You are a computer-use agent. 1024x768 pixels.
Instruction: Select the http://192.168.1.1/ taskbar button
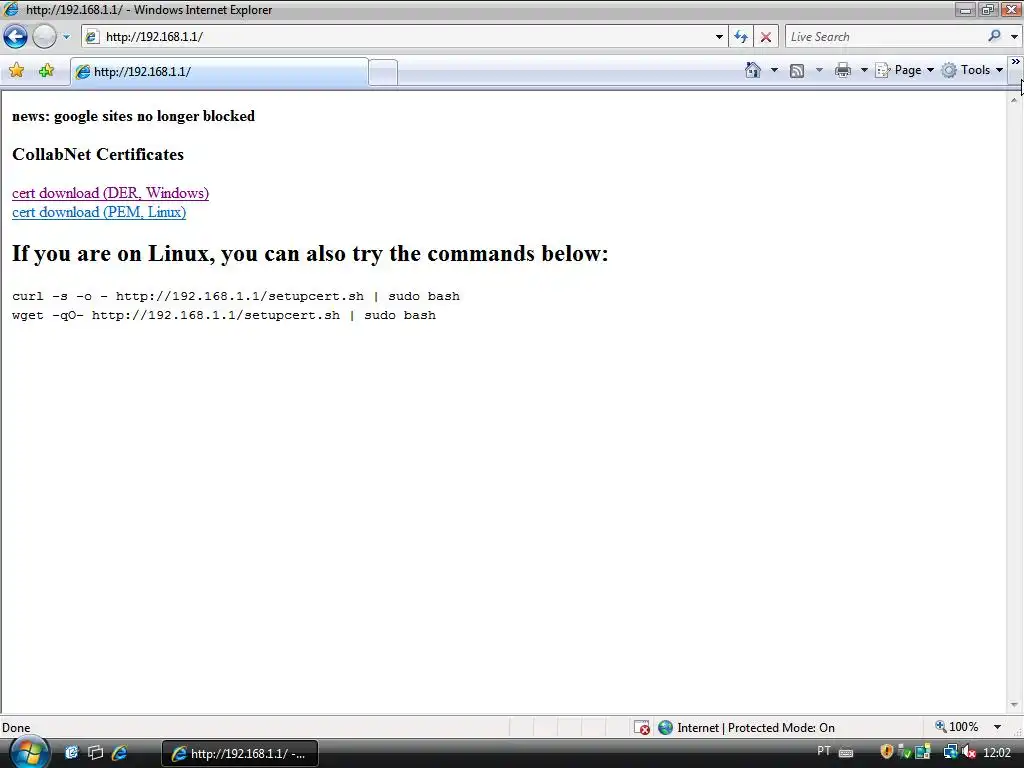[240, 754]
